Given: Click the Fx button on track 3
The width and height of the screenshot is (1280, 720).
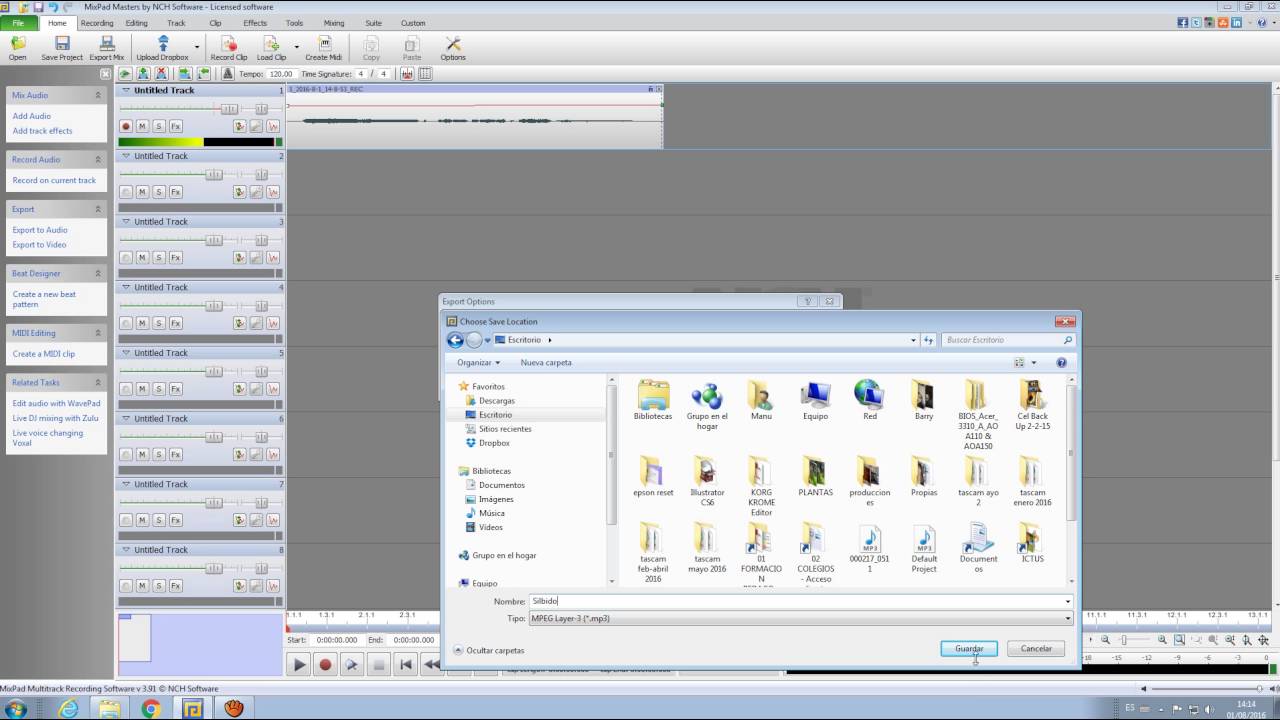Looking at the screenshot, I should [x=175, y=258].
